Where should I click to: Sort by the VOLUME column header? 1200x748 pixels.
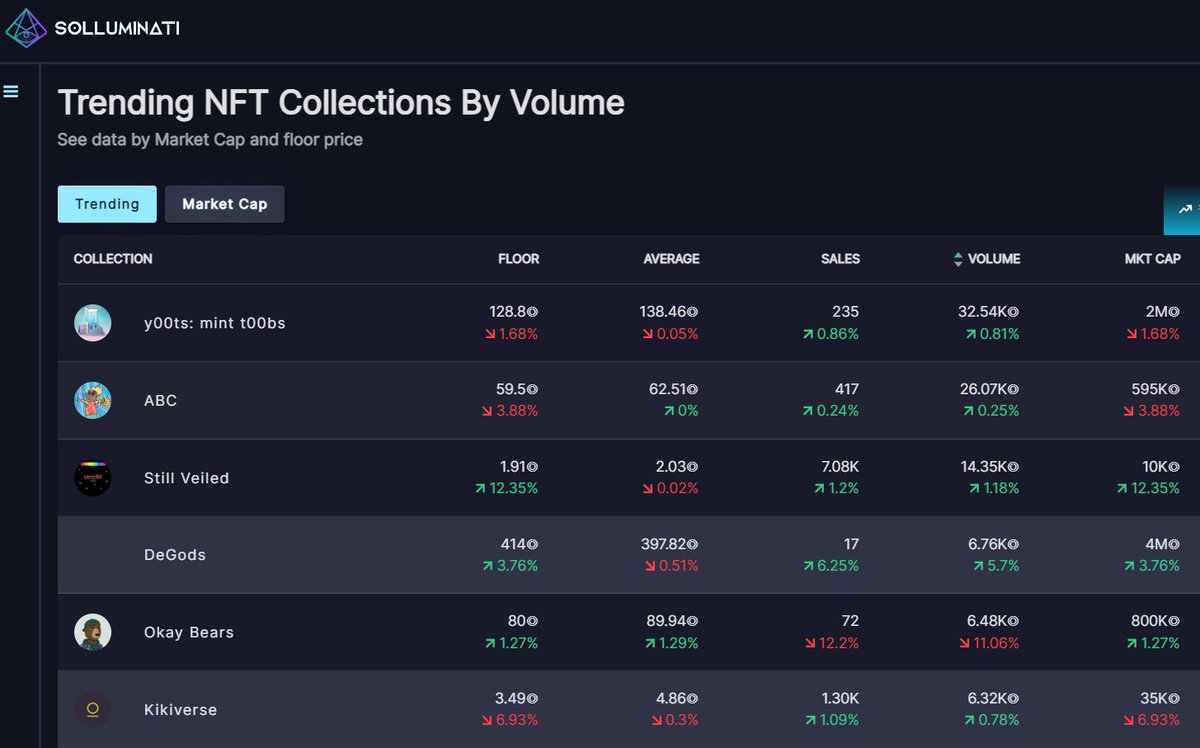pyautogui.click(x=994, y=259)
